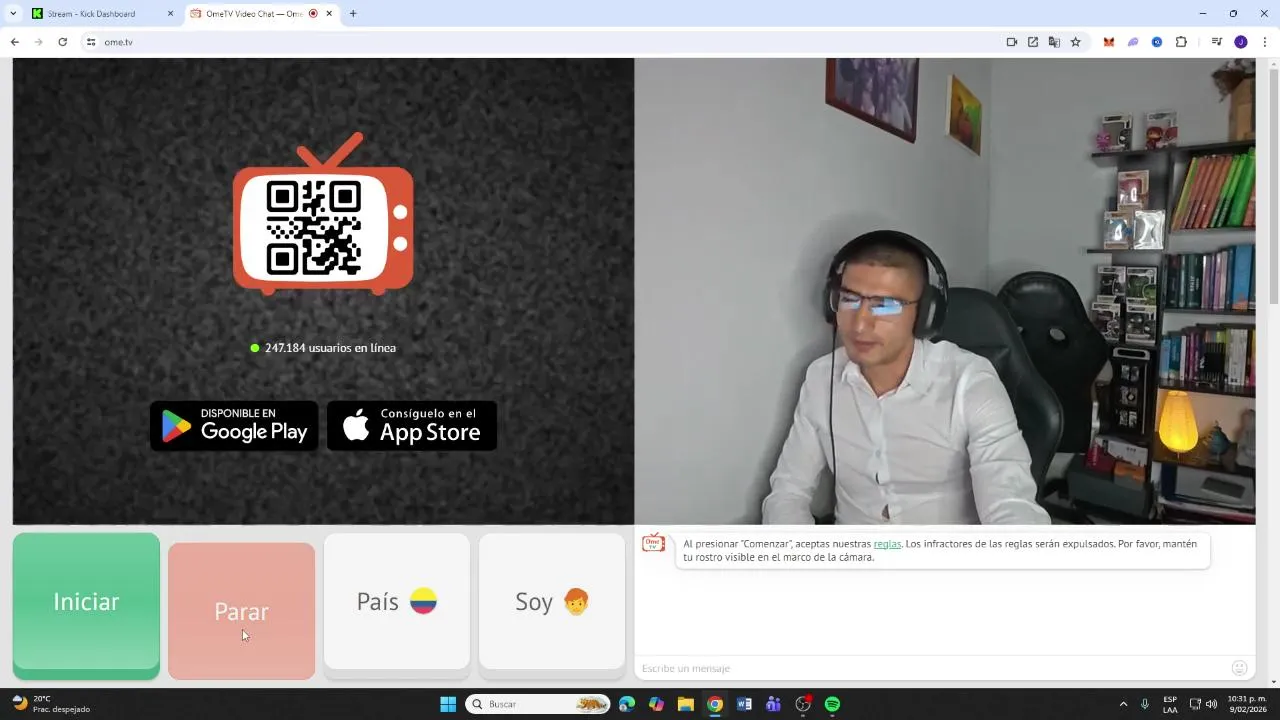This screenshot has width=1280, height=720.
Task: Switch the ESP LAA keyboard language
Action: click(x=1170, y=704)
